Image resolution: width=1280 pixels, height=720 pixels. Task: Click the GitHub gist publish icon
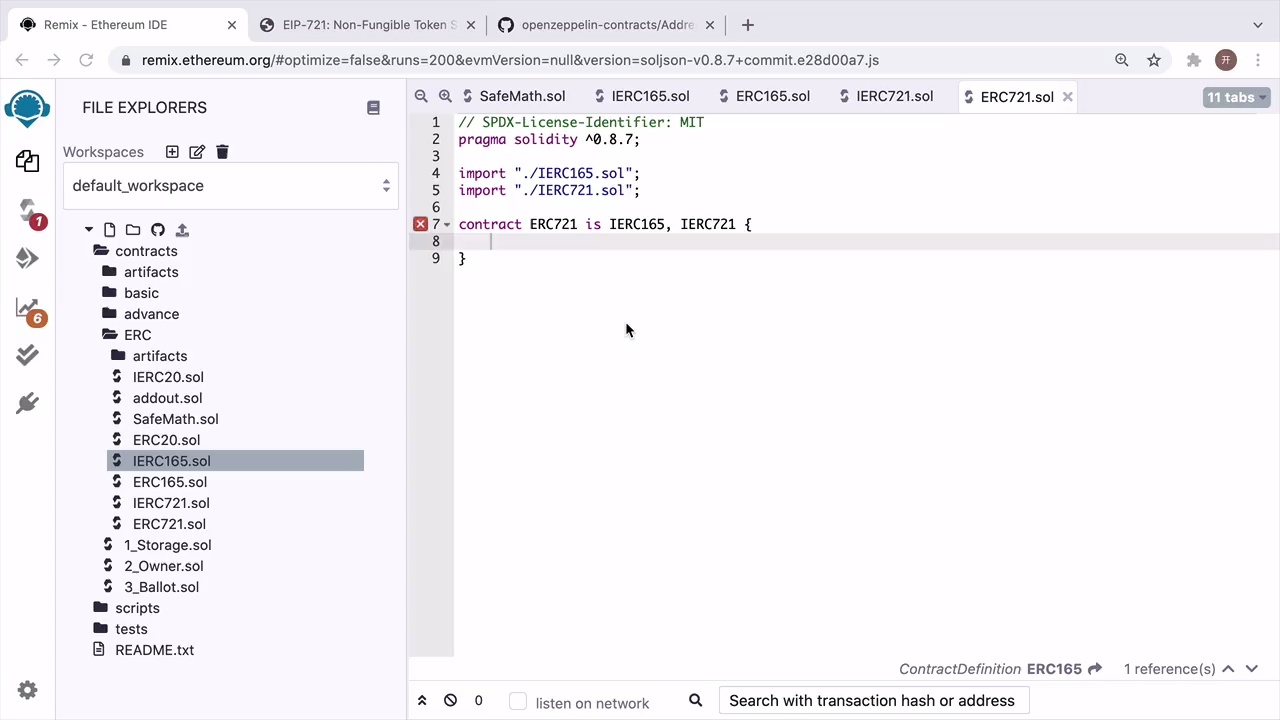[158, 230]
